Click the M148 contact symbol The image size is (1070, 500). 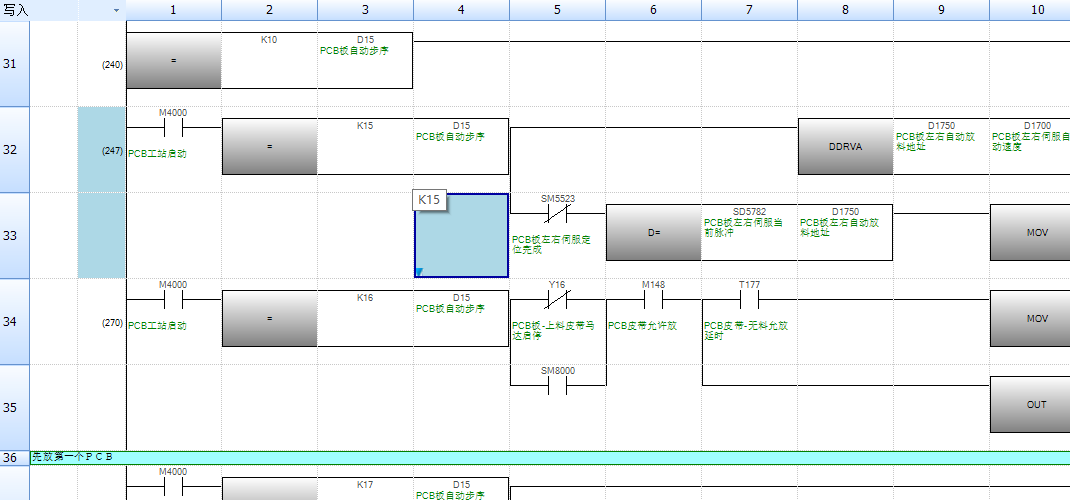coord(653,299)
